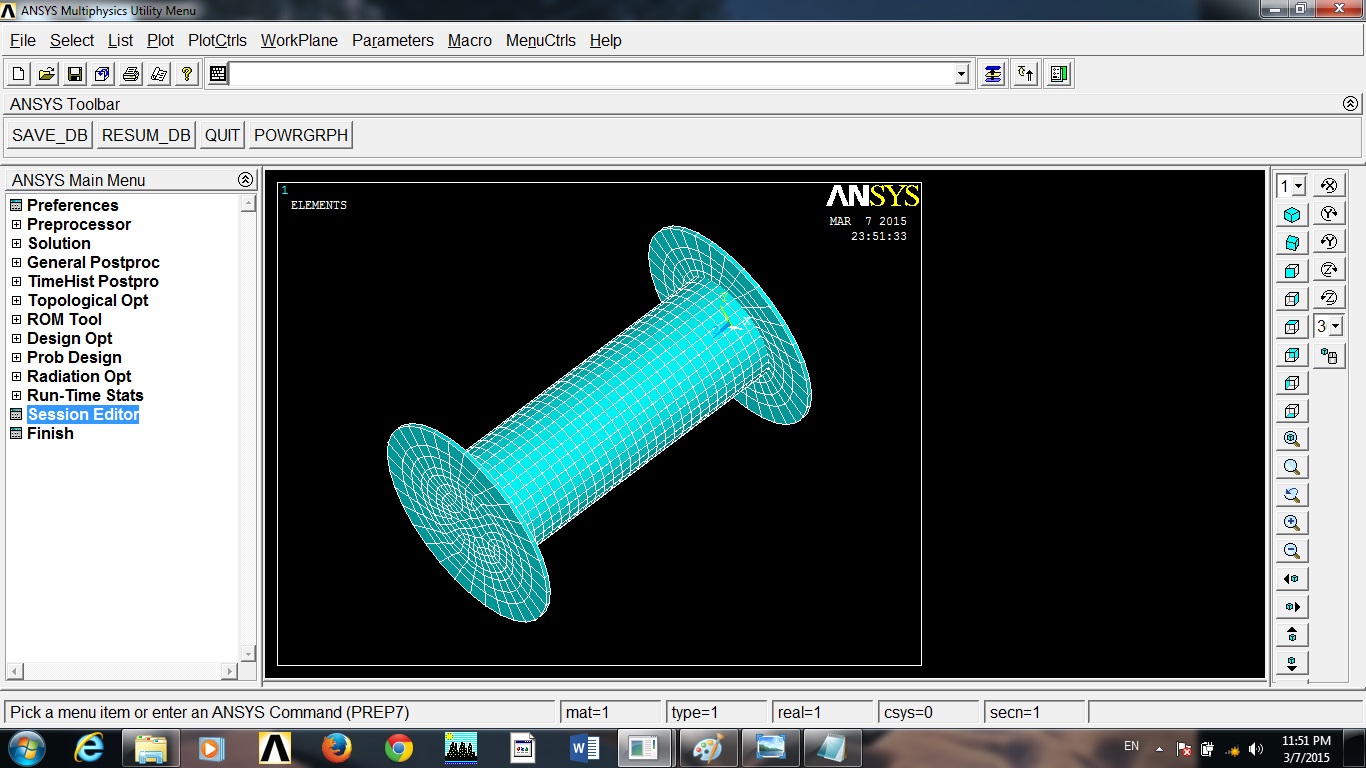Click the Pan model left arrow icon
1366x768 pixels.
1292,579
